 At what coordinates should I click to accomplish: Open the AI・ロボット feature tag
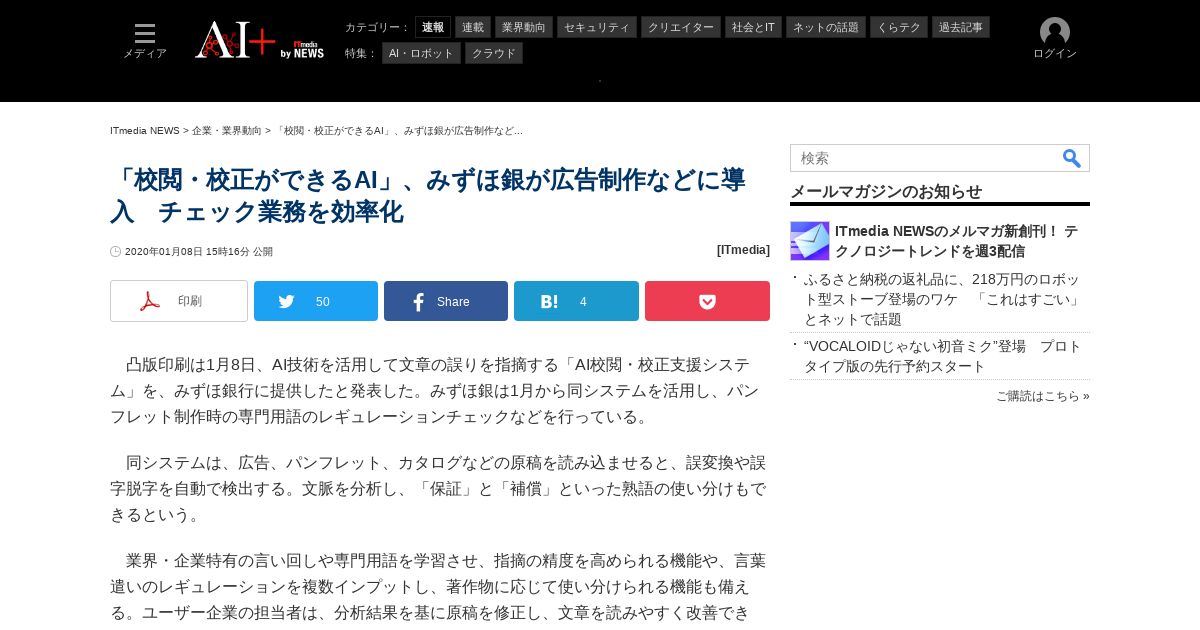[x=421, y=53]
